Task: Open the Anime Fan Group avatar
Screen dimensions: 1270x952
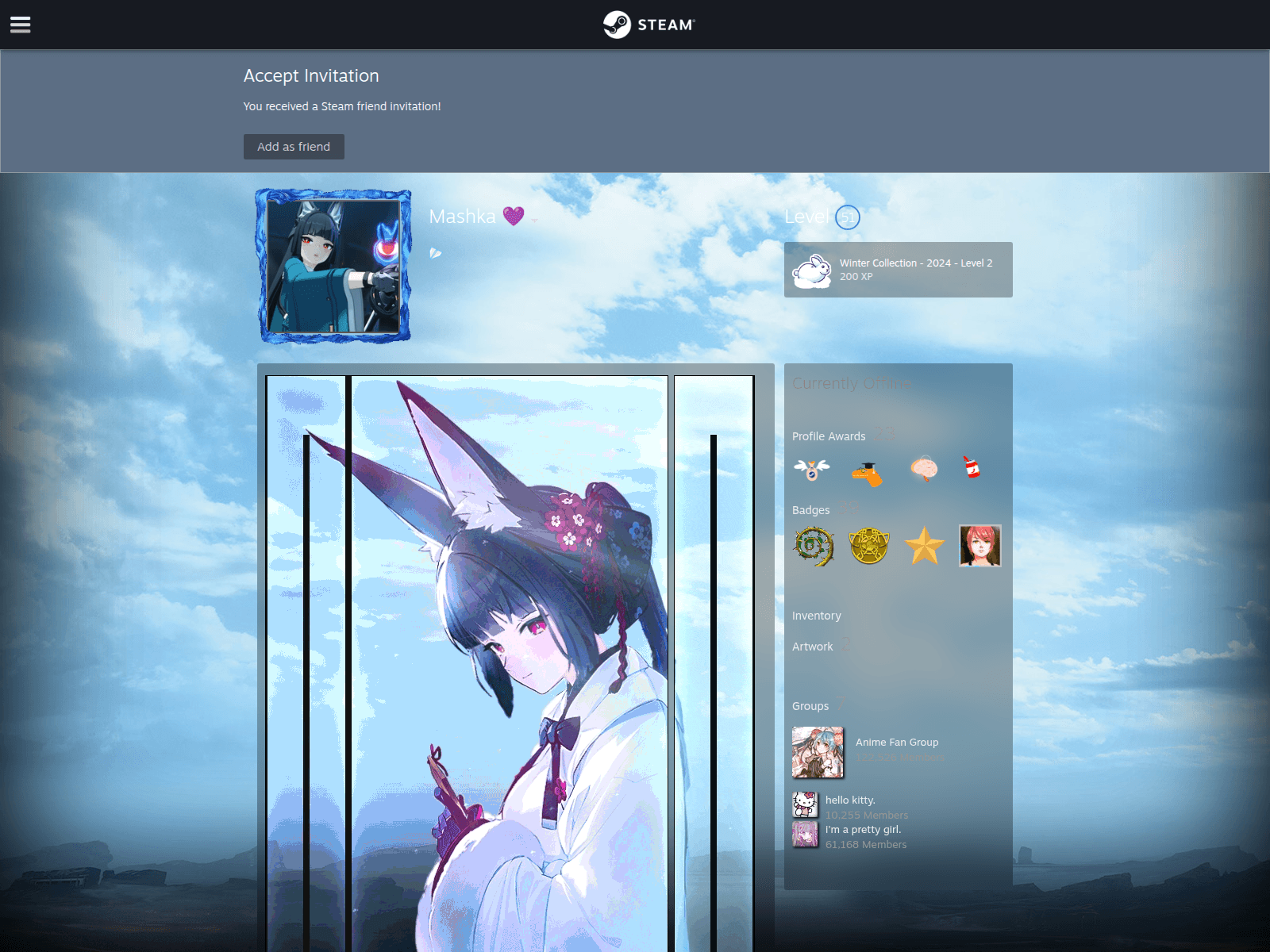Action: [818, 752]
